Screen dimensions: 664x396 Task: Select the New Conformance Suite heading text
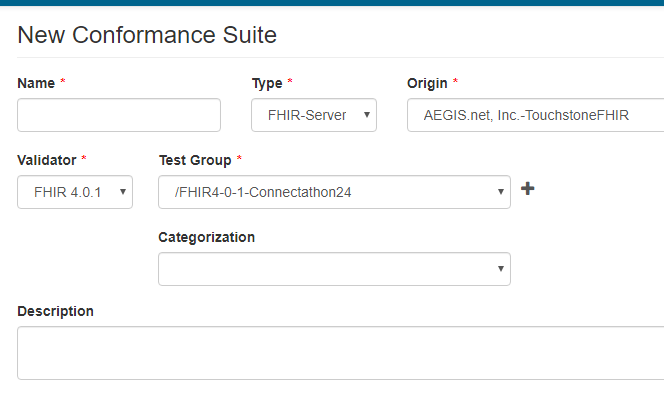(x=147, y=35)
